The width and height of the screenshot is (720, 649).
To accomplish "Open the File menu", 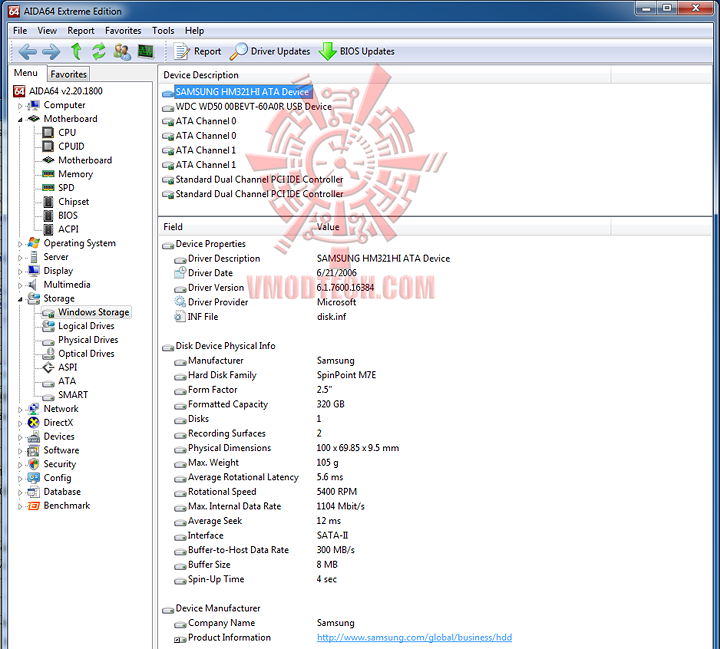I will (20, 31).
